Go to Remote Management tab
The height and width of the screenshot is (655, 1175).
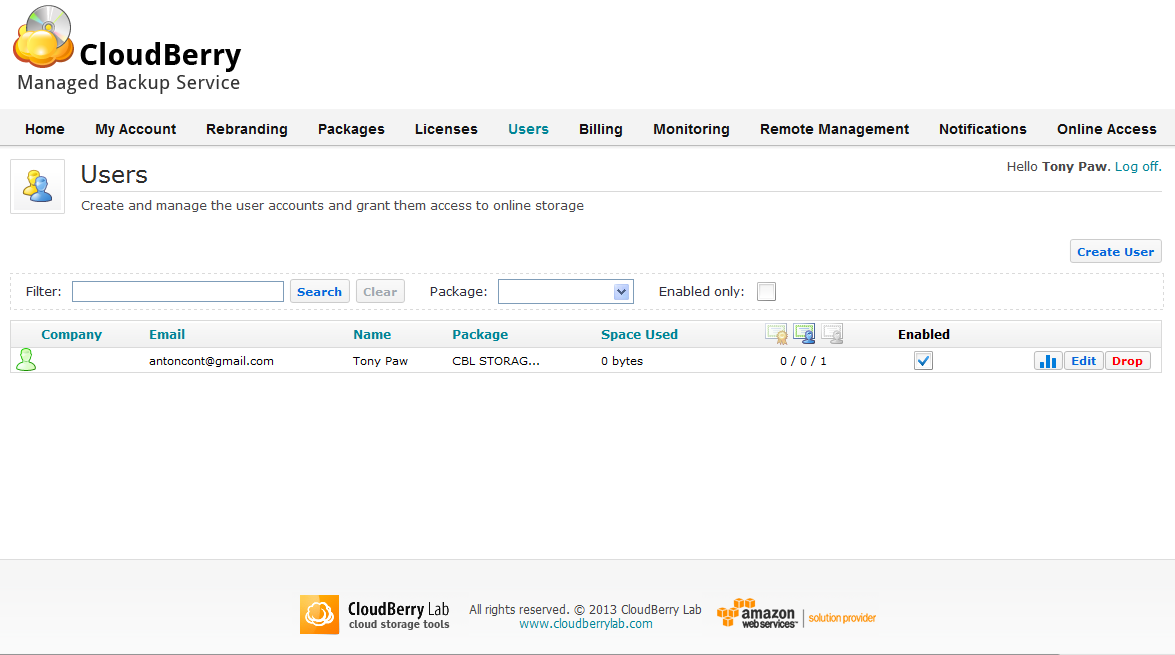pyautogui.click(x=834, y=129)
